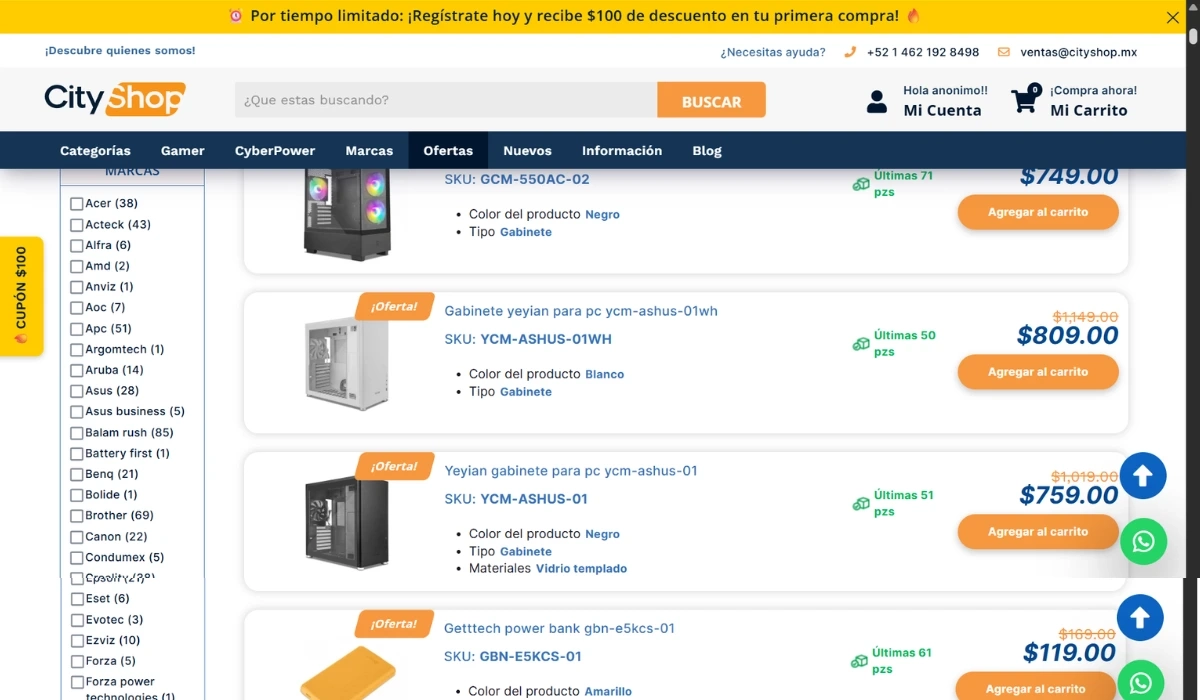Image resolution: width=1200 pixels, height=700 pixels.
Task: Add the $809.00 white cabinet to cart
Action: 1038,372
